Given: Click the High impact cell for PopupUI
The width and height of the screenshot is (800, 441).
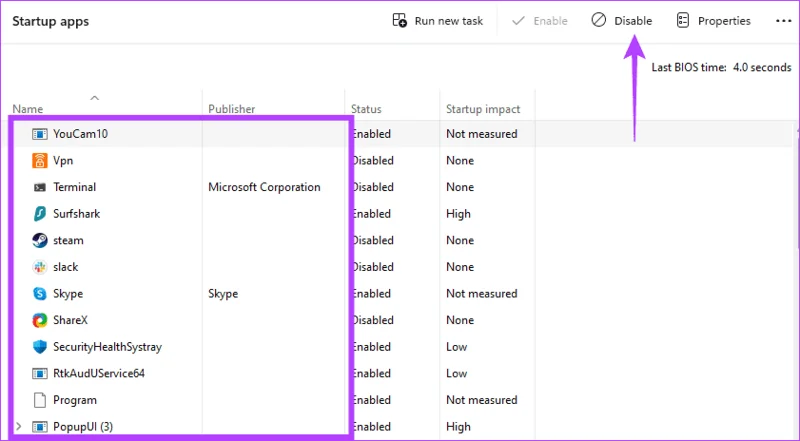Looking at the screenshot, I should pos(458,427).
